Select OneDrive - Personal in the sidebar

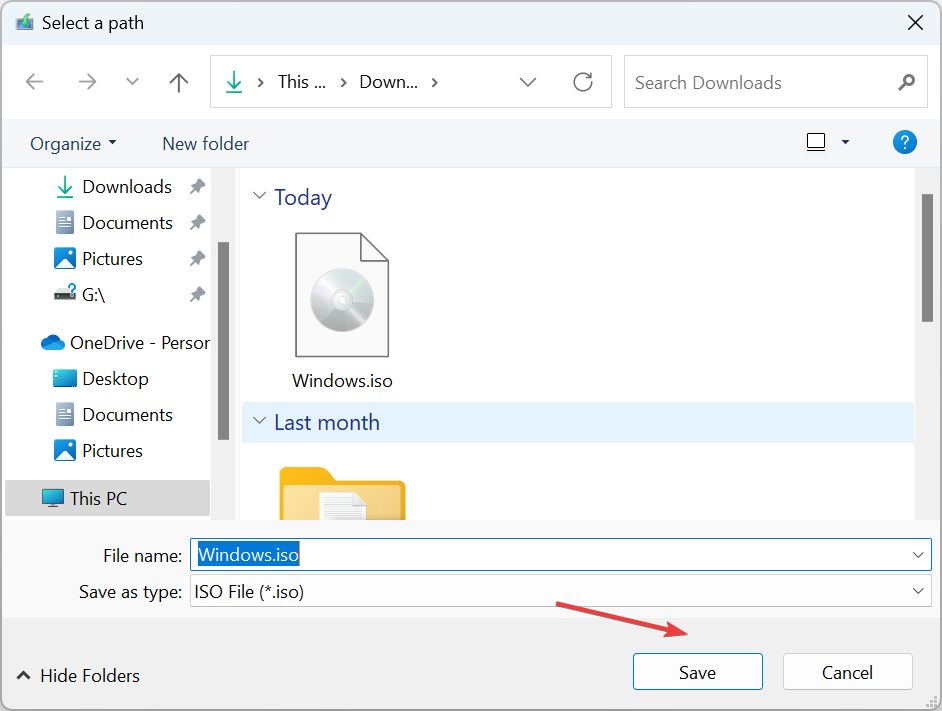pos(125,343)
